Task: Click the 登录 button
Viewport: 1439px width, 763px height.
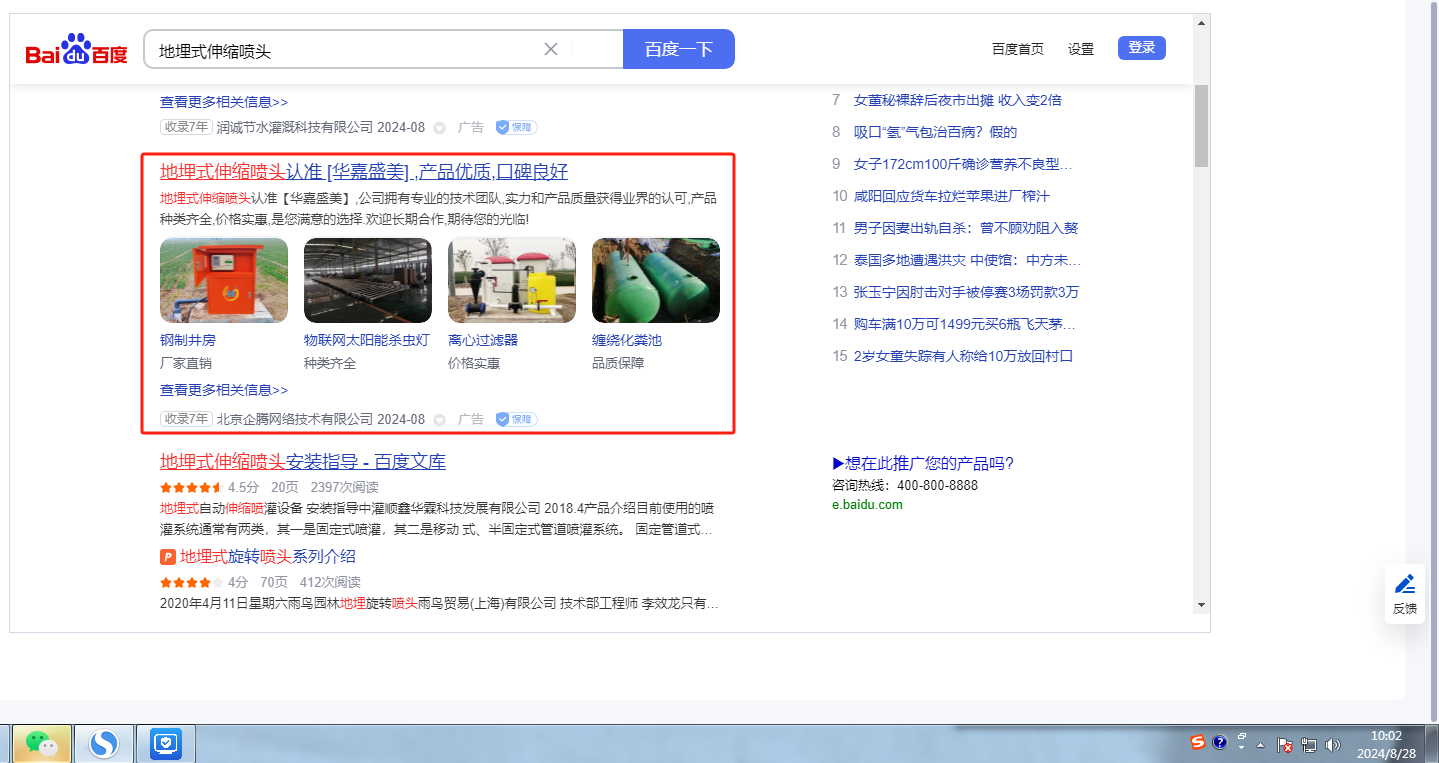Action: (1142, 48)
